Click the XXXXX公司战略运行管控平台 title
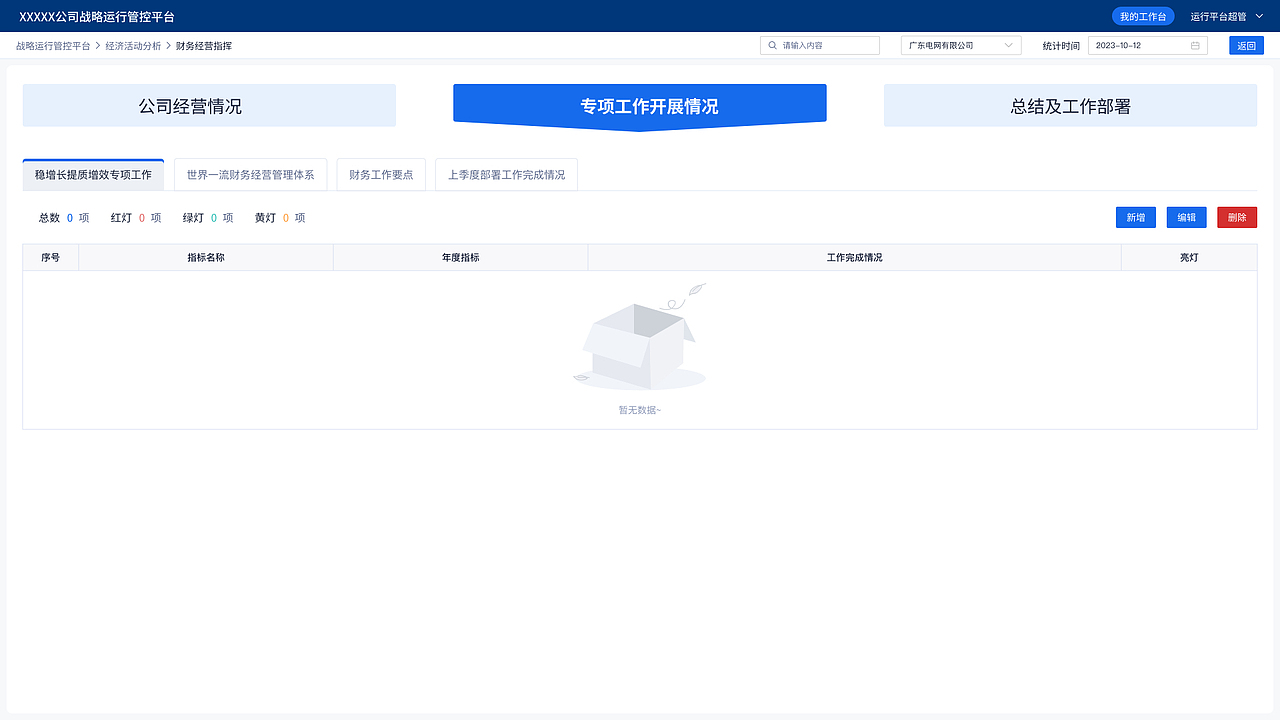The height and width of the screenshot is (720, 1280). coord(97,17)
